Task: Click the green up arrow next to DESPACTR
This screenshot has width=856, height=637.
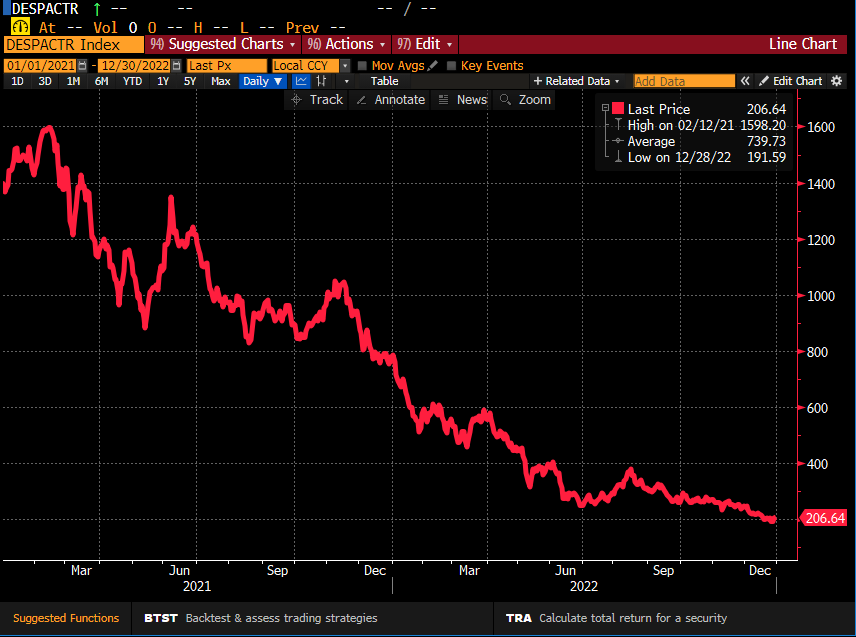Action: [97, 9]
